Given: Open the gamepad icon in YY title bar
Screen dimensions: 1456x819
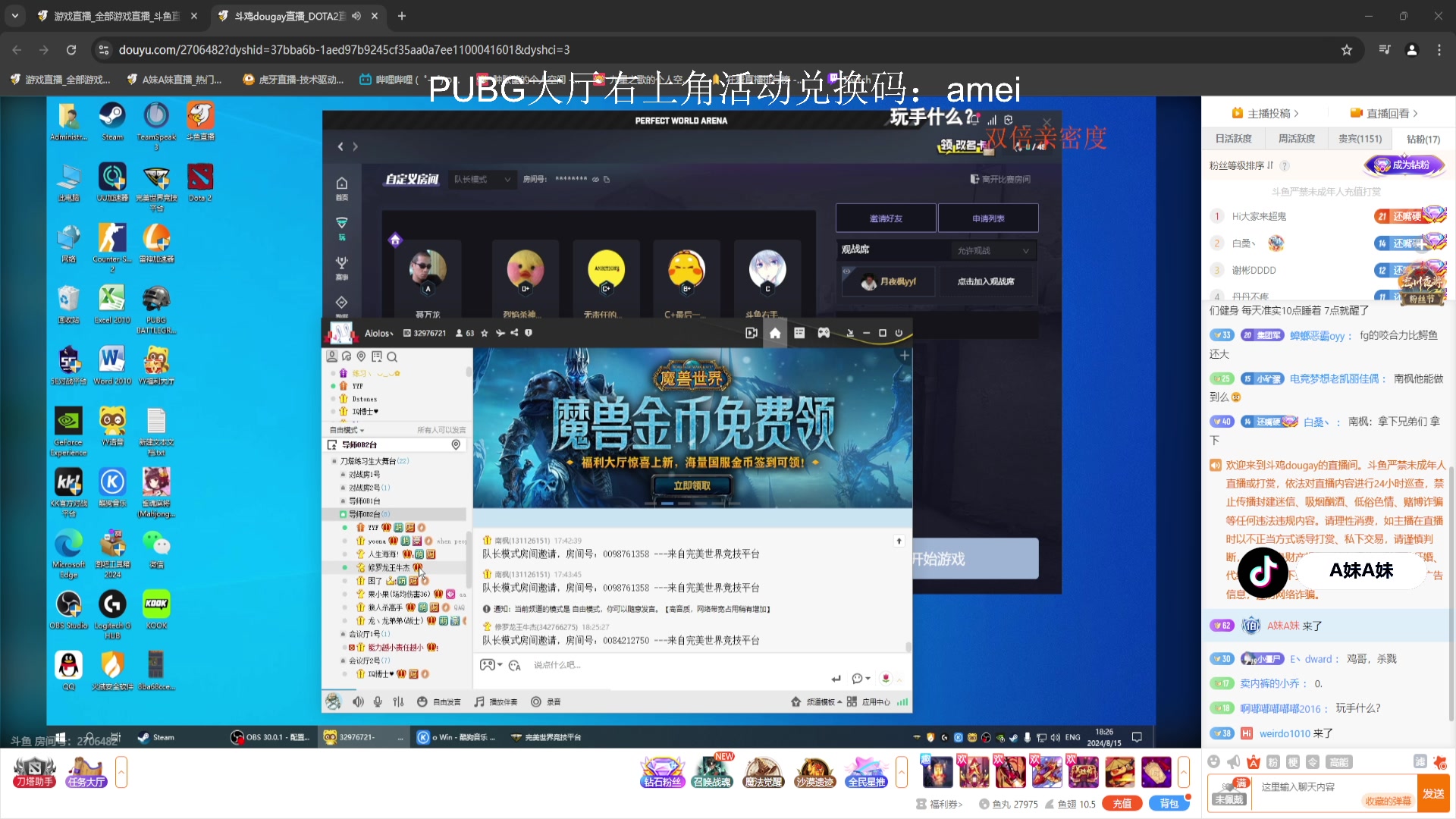Looking at the screenshot, I should click(x=824, y=333).
